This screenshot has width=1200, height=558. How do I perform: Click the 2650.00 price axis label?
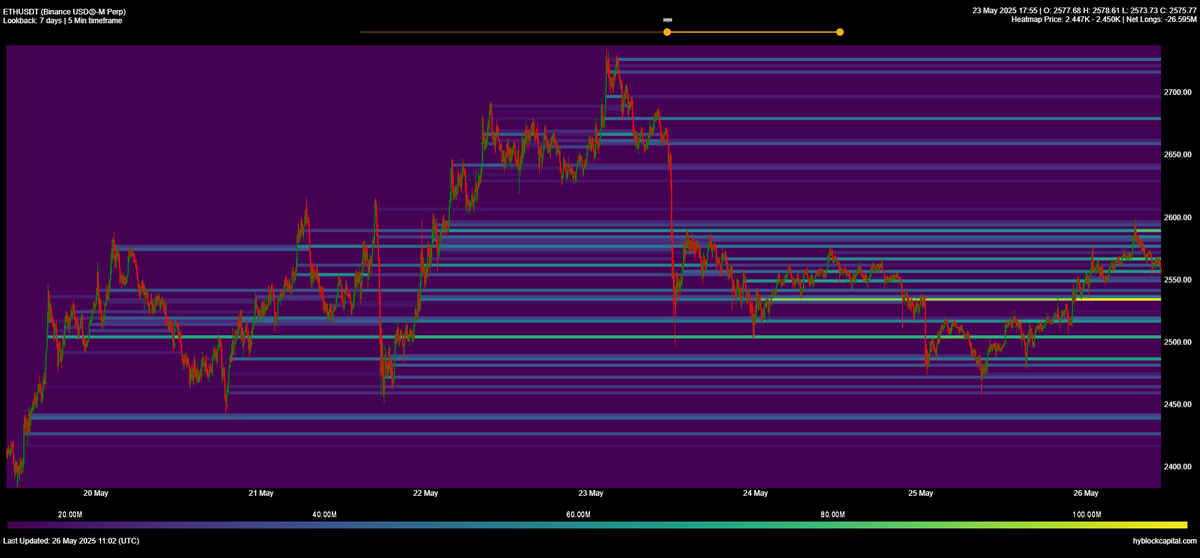1178,155
